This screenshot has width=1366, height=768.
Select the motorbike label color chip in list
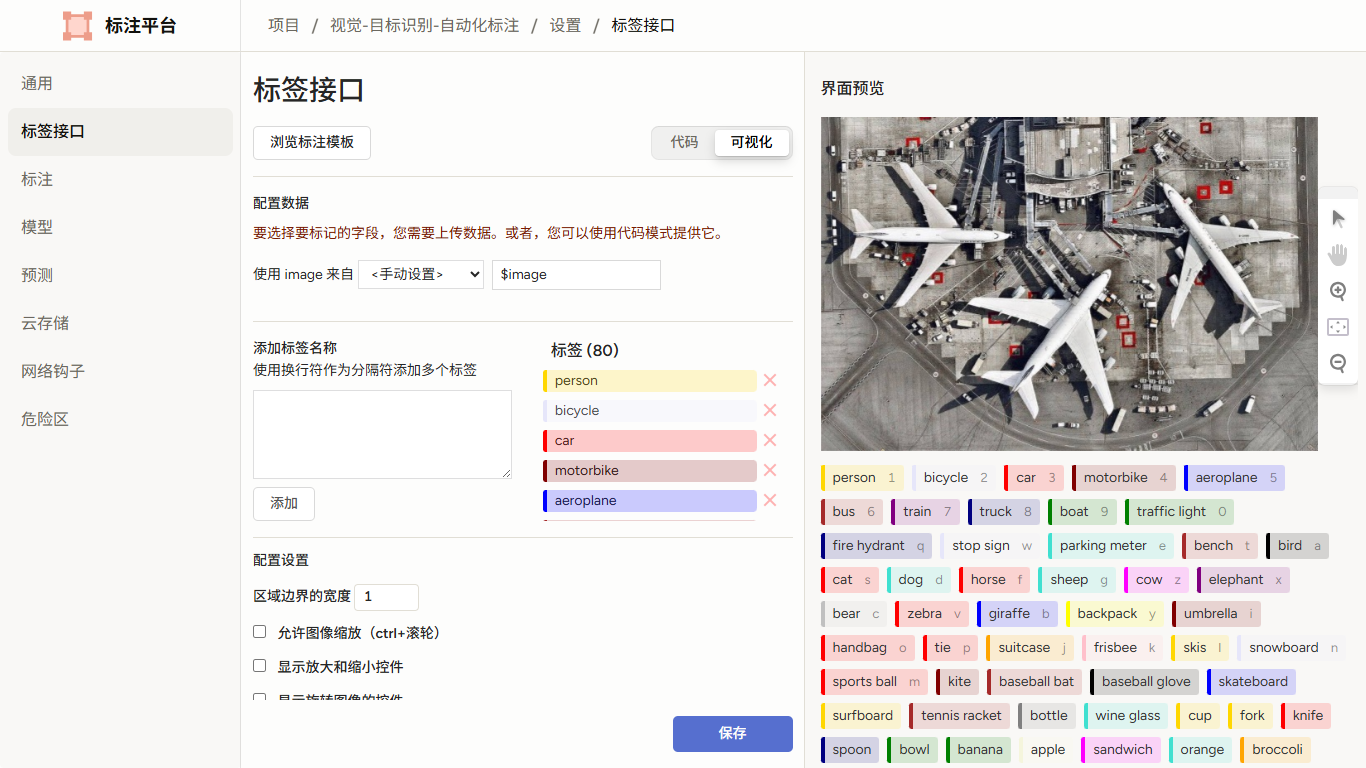click(650, 470)
